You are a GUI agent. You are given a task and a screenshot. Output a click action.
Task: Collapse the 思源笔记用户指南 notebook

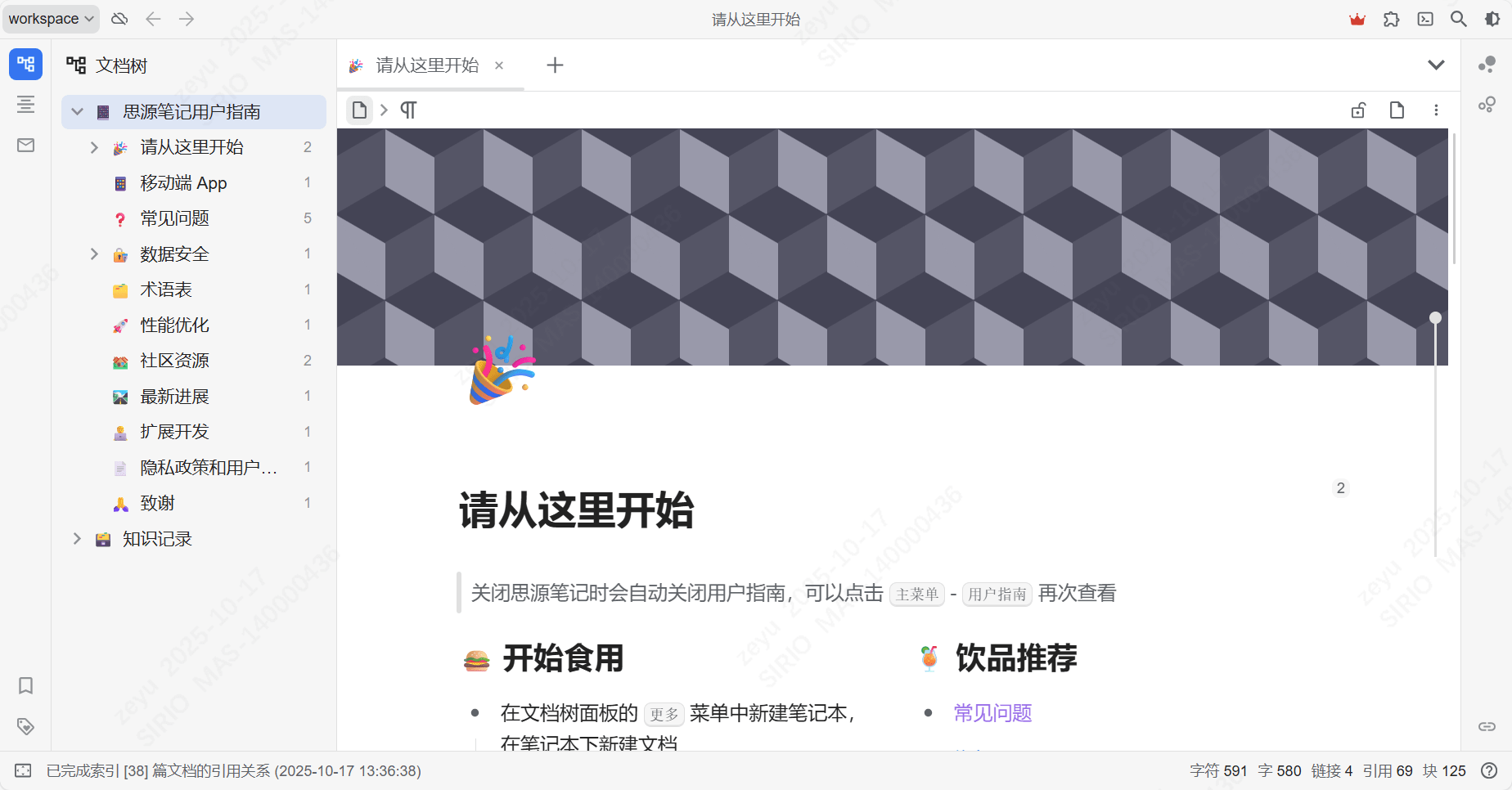77,111
